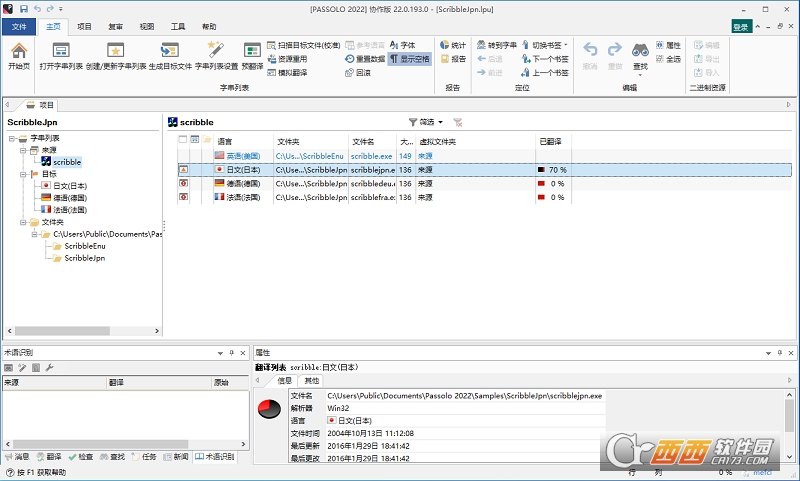Pin the 术语识别 panel
Image resolution: width=800 pixels, height=481 pixels.
[x=231, y=353]
